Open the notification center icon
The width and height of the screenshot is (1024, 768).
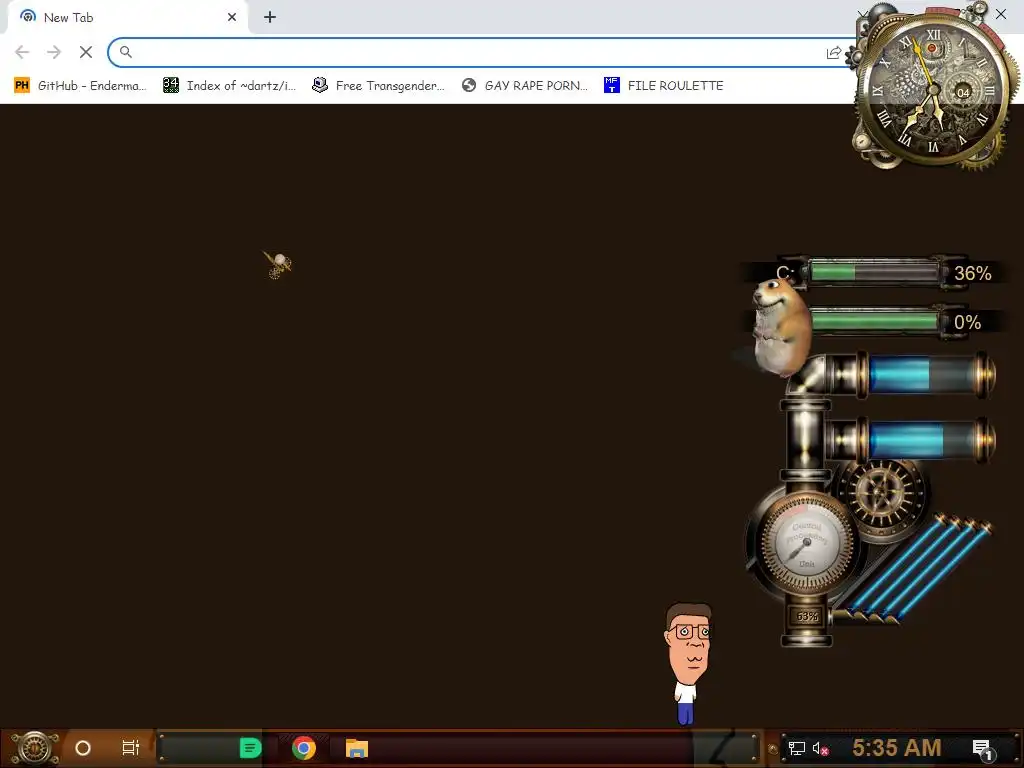tap(983, 749)
